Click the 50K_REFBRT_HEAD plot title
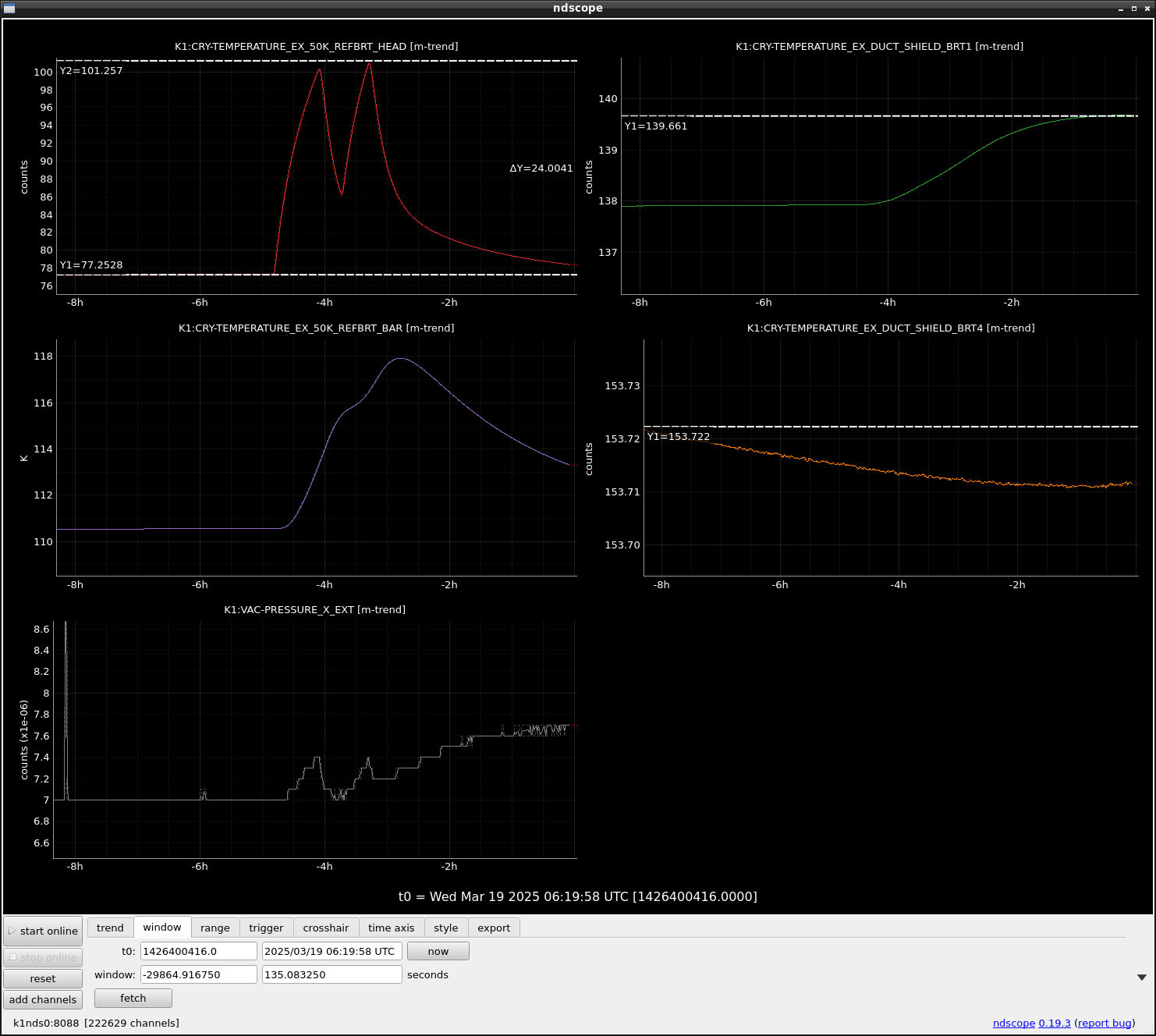This screenshot has width=1156, height=1036. [317, 46]
